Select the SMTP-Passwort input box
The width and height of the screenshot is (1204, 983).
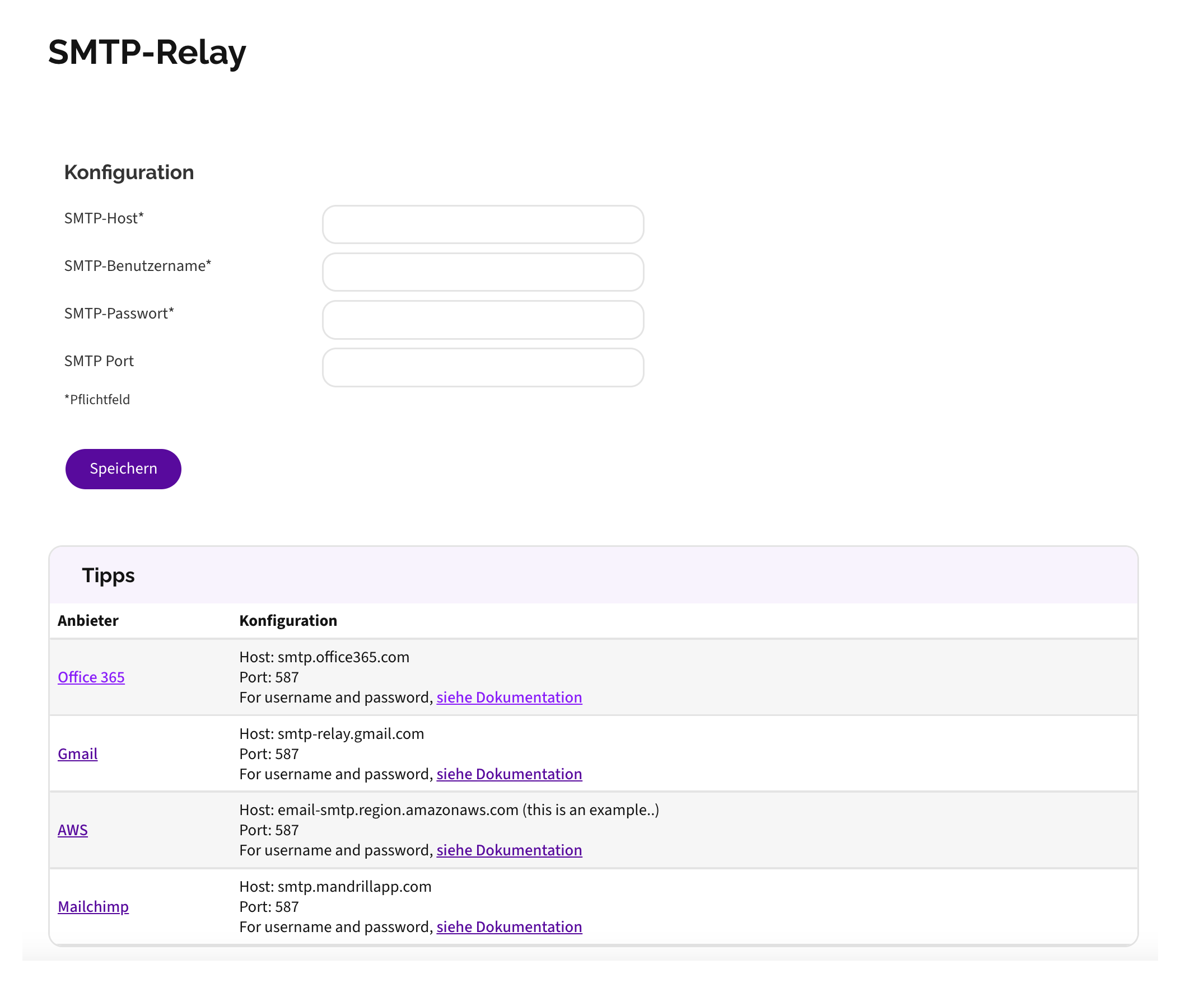[483, 320]
